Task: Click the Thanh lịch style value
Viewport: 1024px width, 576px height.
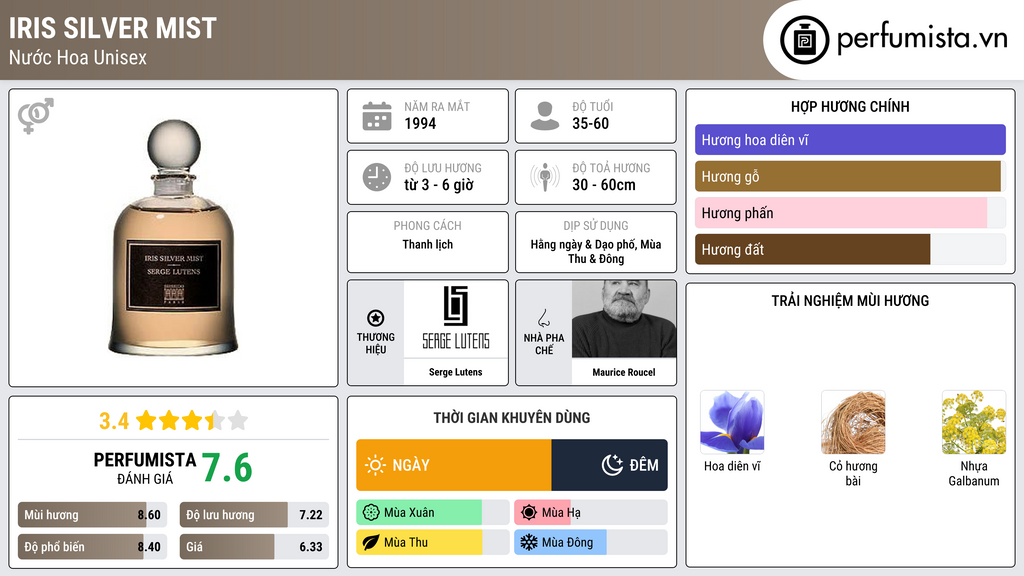Action: click(x=427, y=244)
